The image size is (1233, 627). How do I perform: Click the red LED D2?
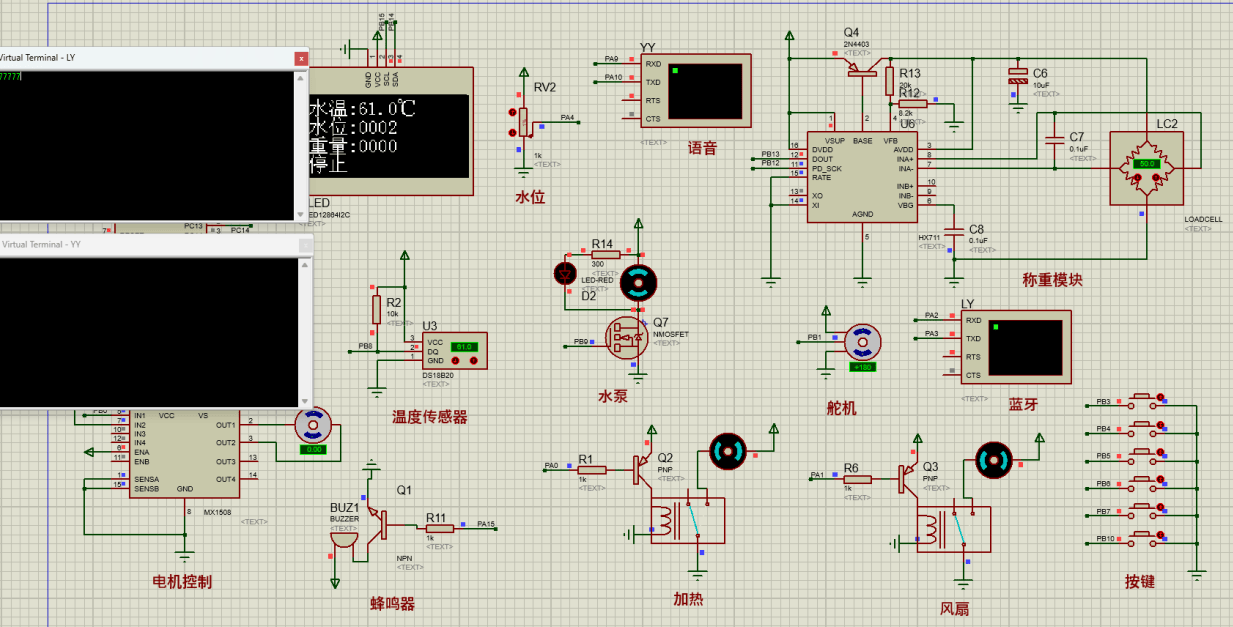566,272
